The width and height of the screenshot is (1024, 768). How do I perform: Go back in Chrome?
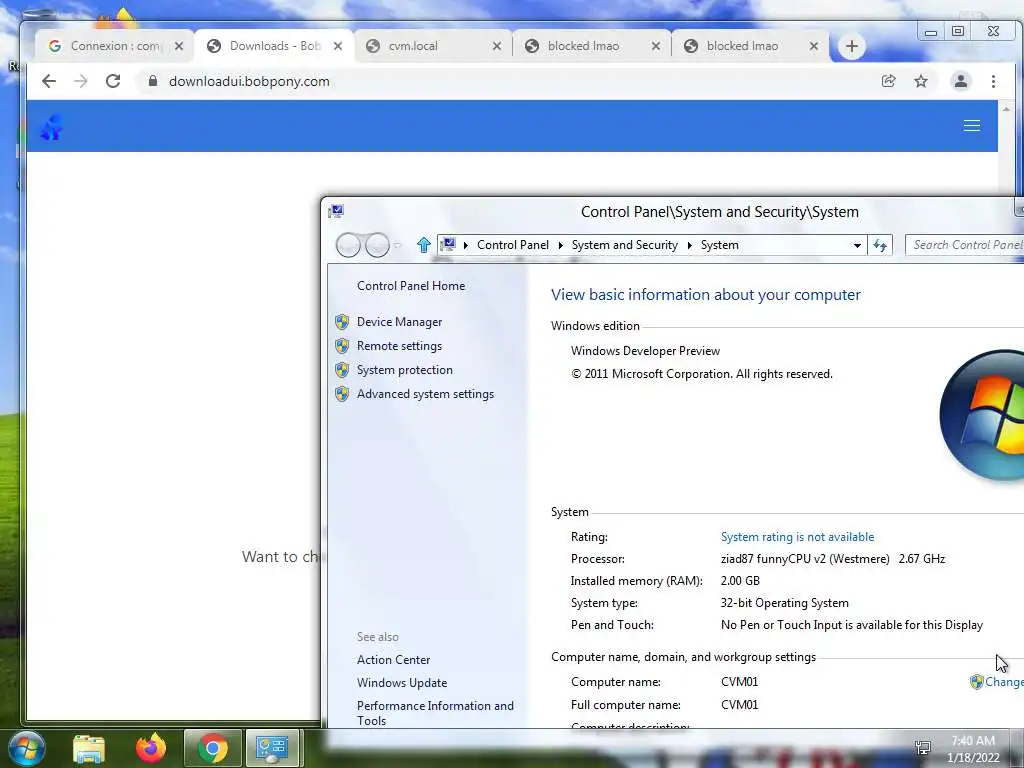pyautogui.click(x=49, y=81)
